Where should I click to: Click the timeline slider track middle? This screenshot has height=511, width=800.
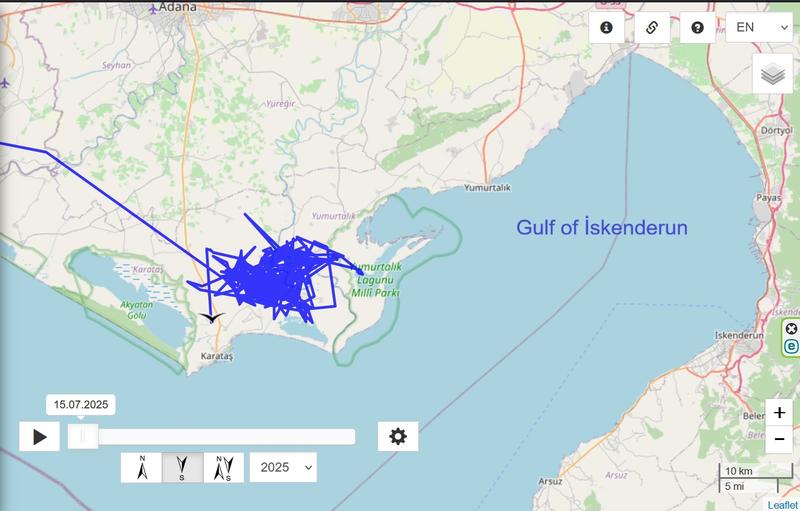(x=212, y=437)
